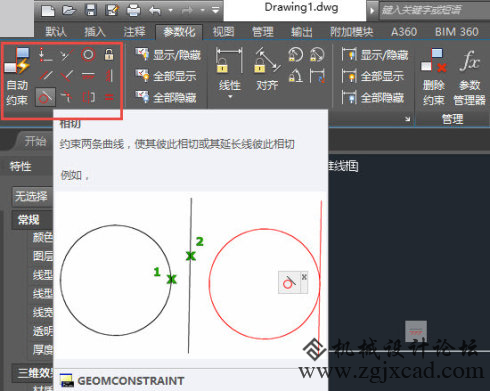Apply the equal constraint tool
This screenshot has width=491, height=392.
click(x=109, y=97)
